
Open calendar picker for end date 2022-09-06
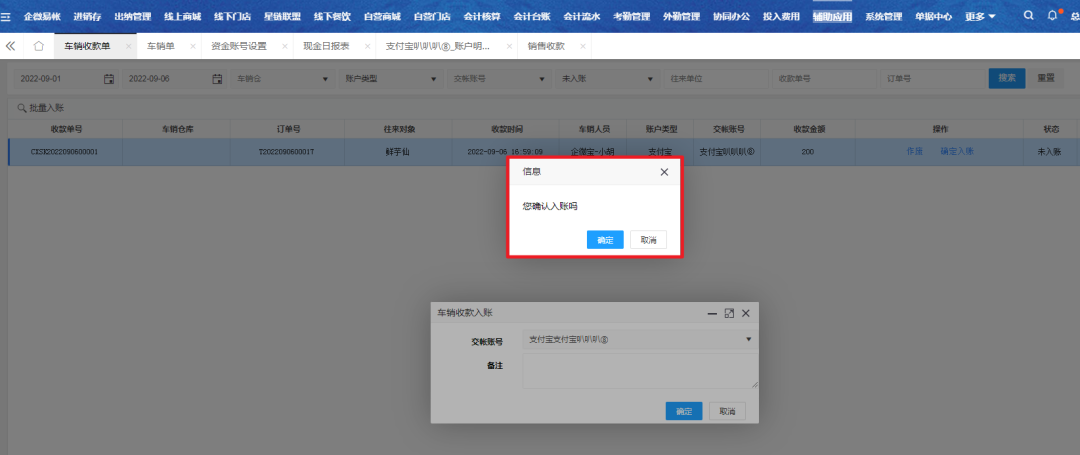(217, 79)
